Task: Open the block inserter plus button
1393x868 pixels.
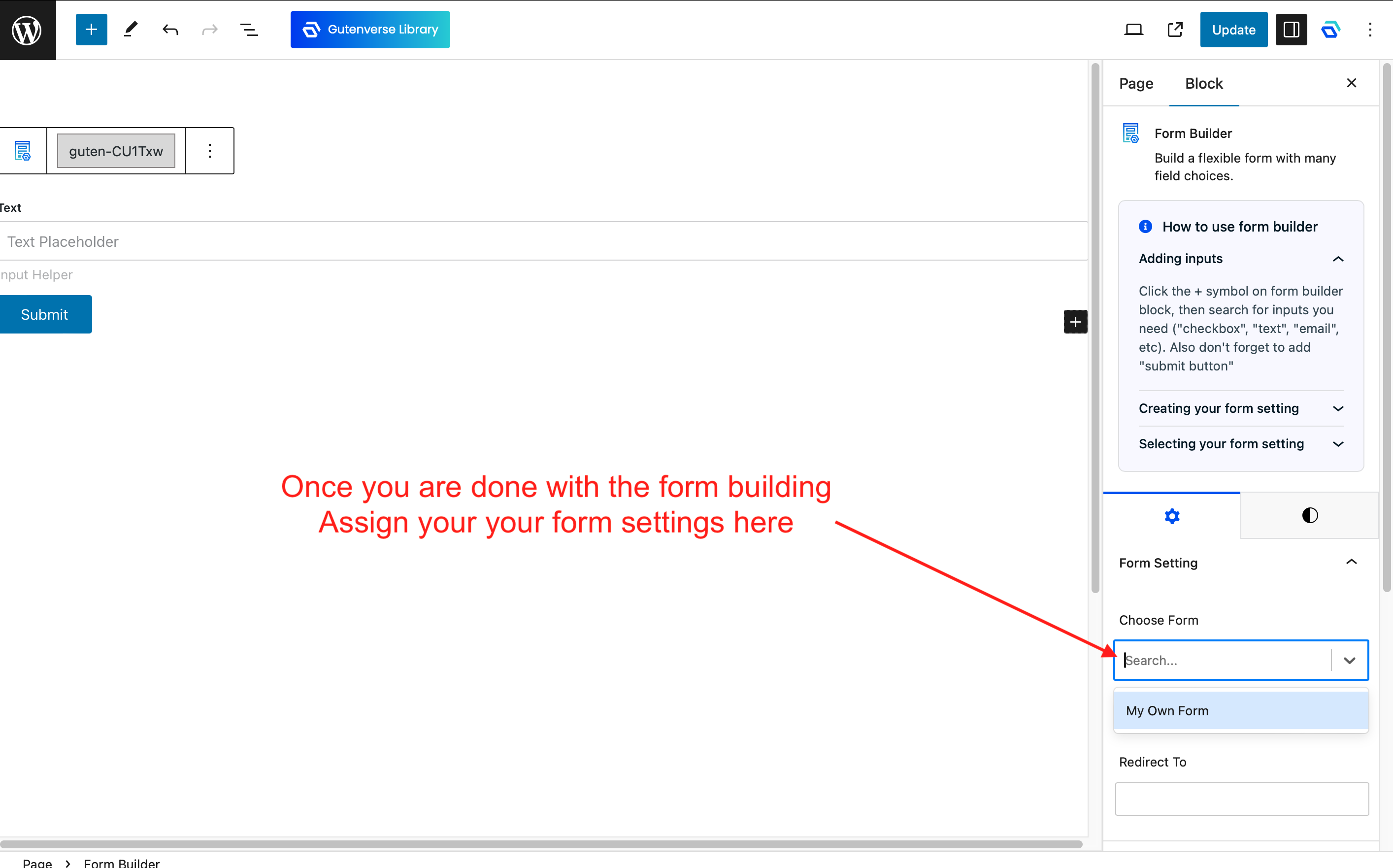Action: coord(91,30)
